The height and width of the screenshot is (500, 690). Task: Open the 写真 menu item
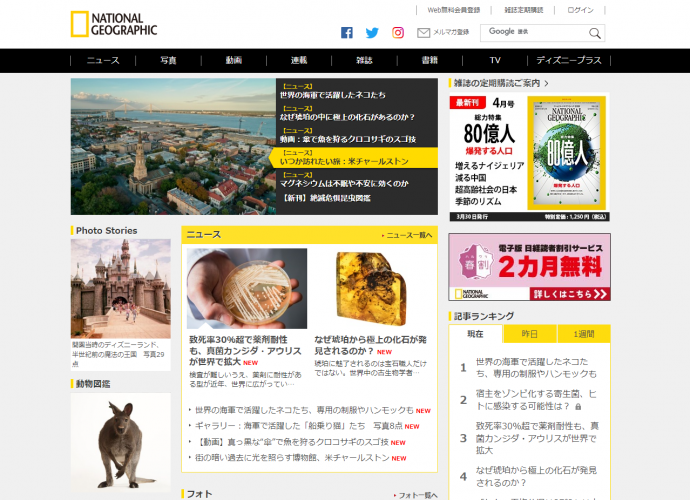point(168,60)
